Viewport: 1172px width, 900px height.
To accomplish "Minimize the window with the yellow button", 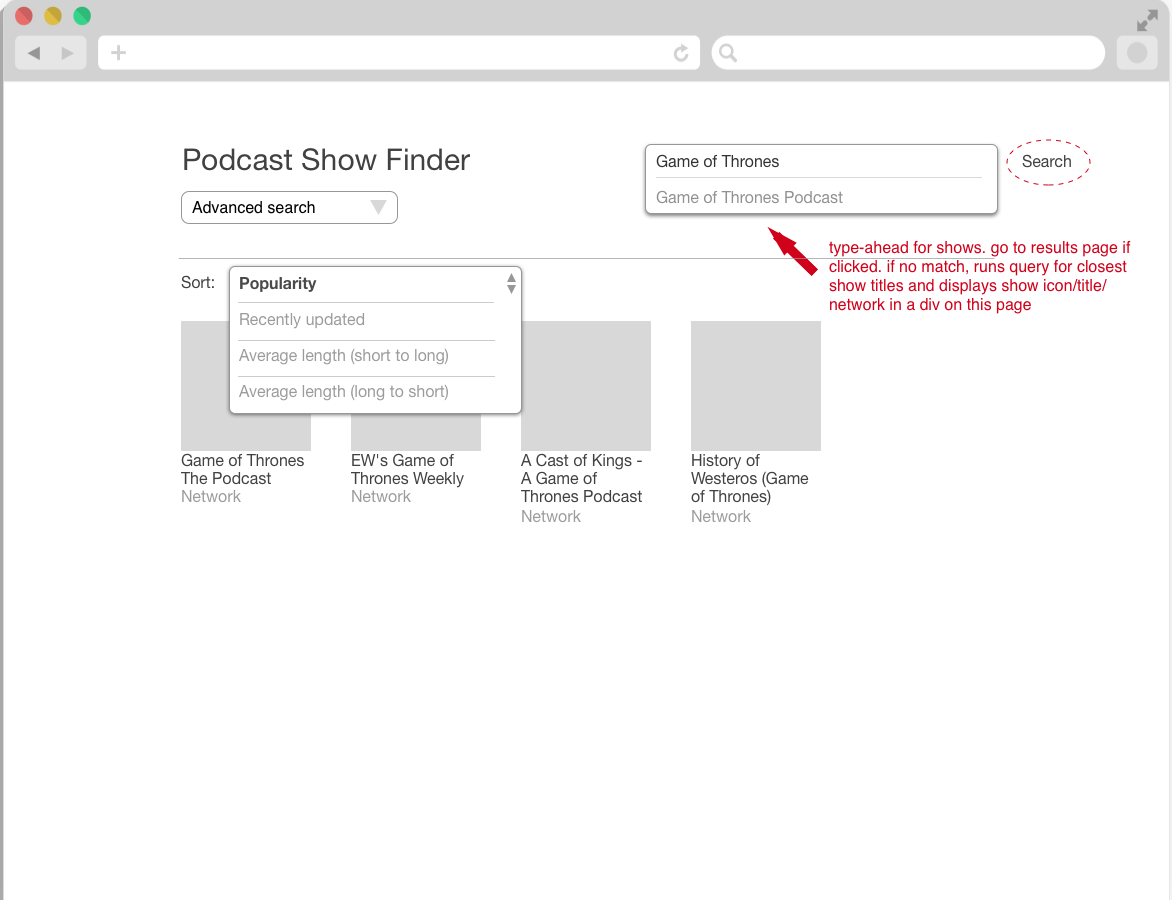I will (53, 16).
